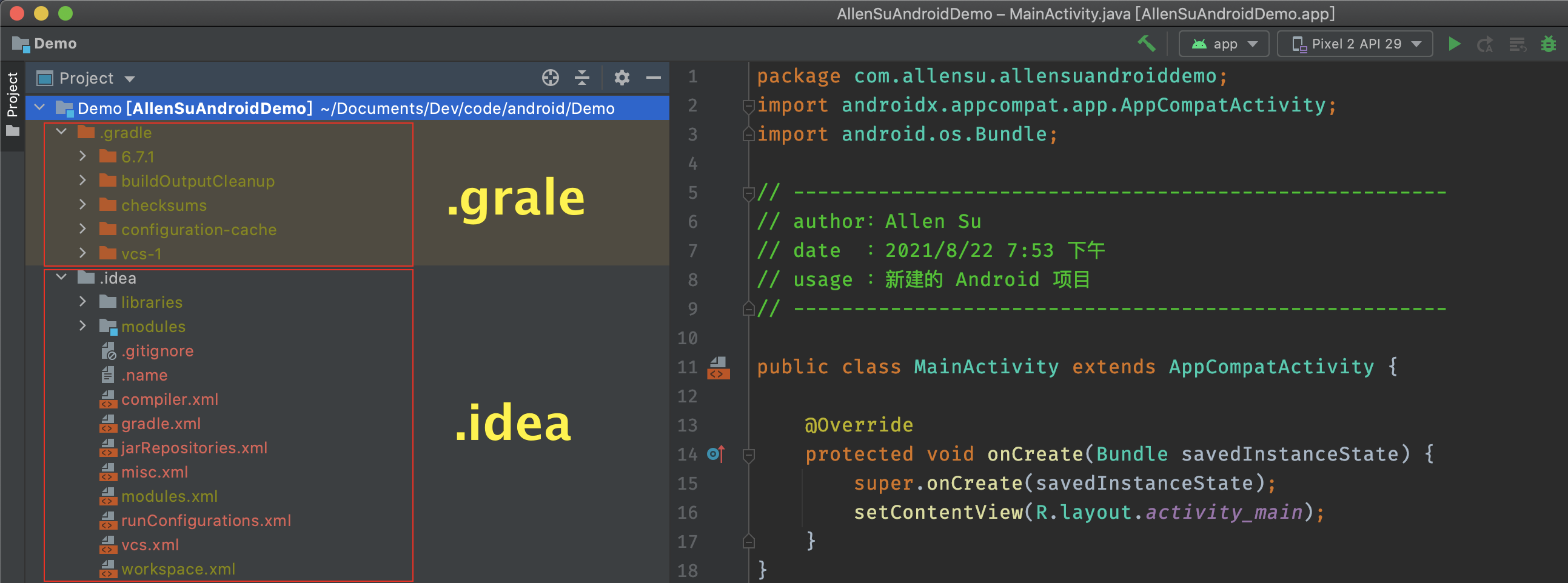Collapse the .idea folder
The width and height of the screenshot is (1568, 583).
pyautogui.click(x=61, y=278)
